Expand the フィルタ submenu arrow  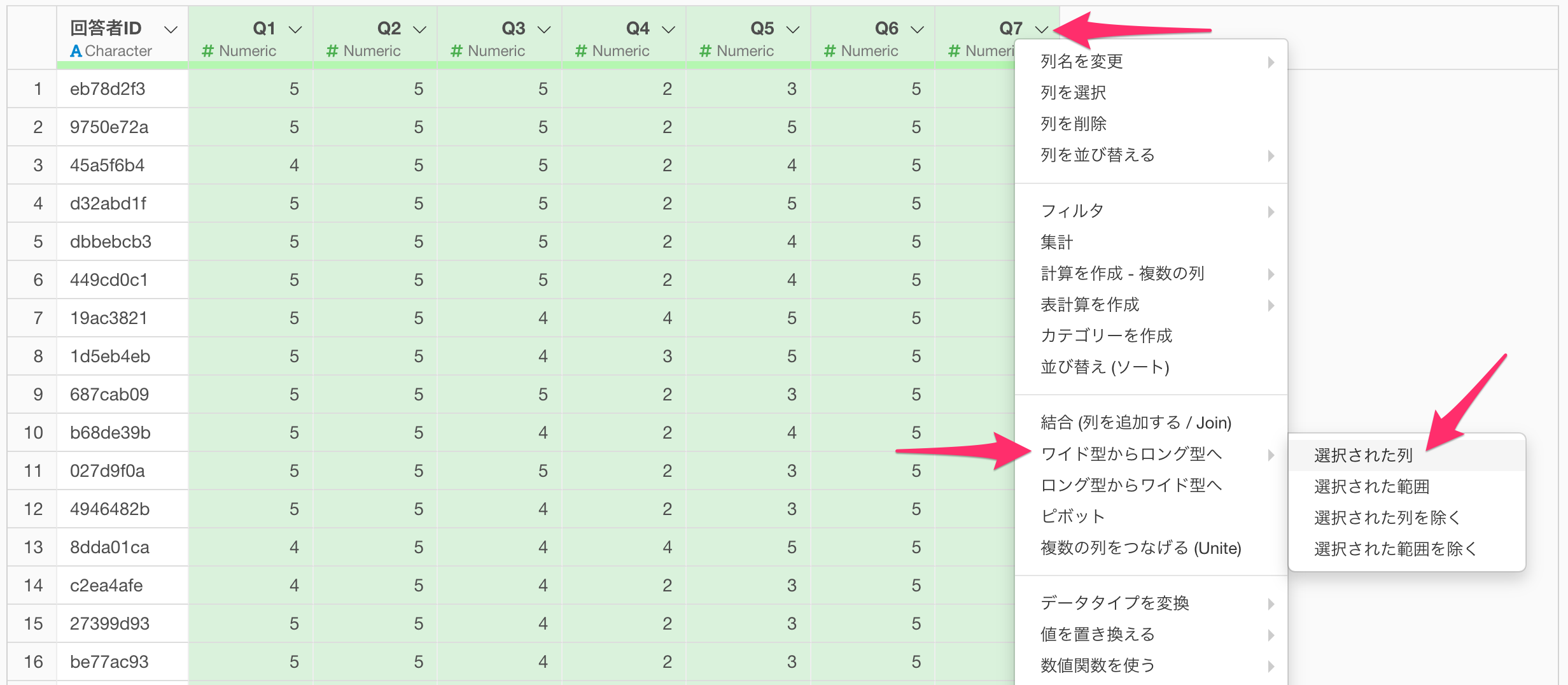pyautogui.click(x=1271, y=211)
